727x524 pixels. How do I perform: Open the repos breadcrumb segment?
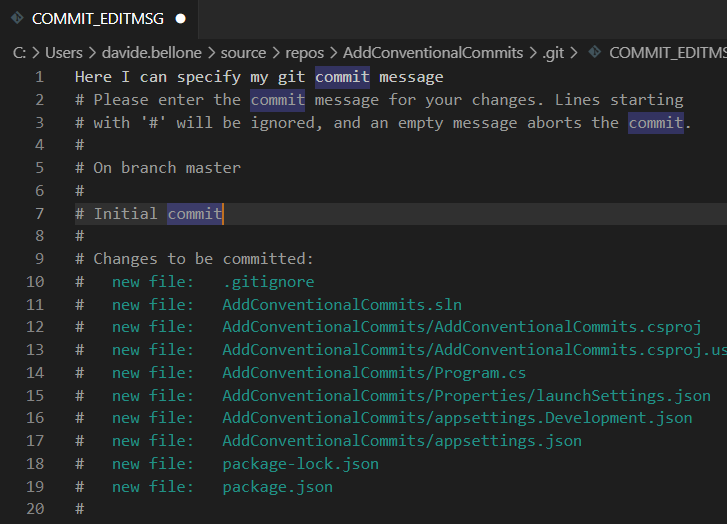[304, 53]
